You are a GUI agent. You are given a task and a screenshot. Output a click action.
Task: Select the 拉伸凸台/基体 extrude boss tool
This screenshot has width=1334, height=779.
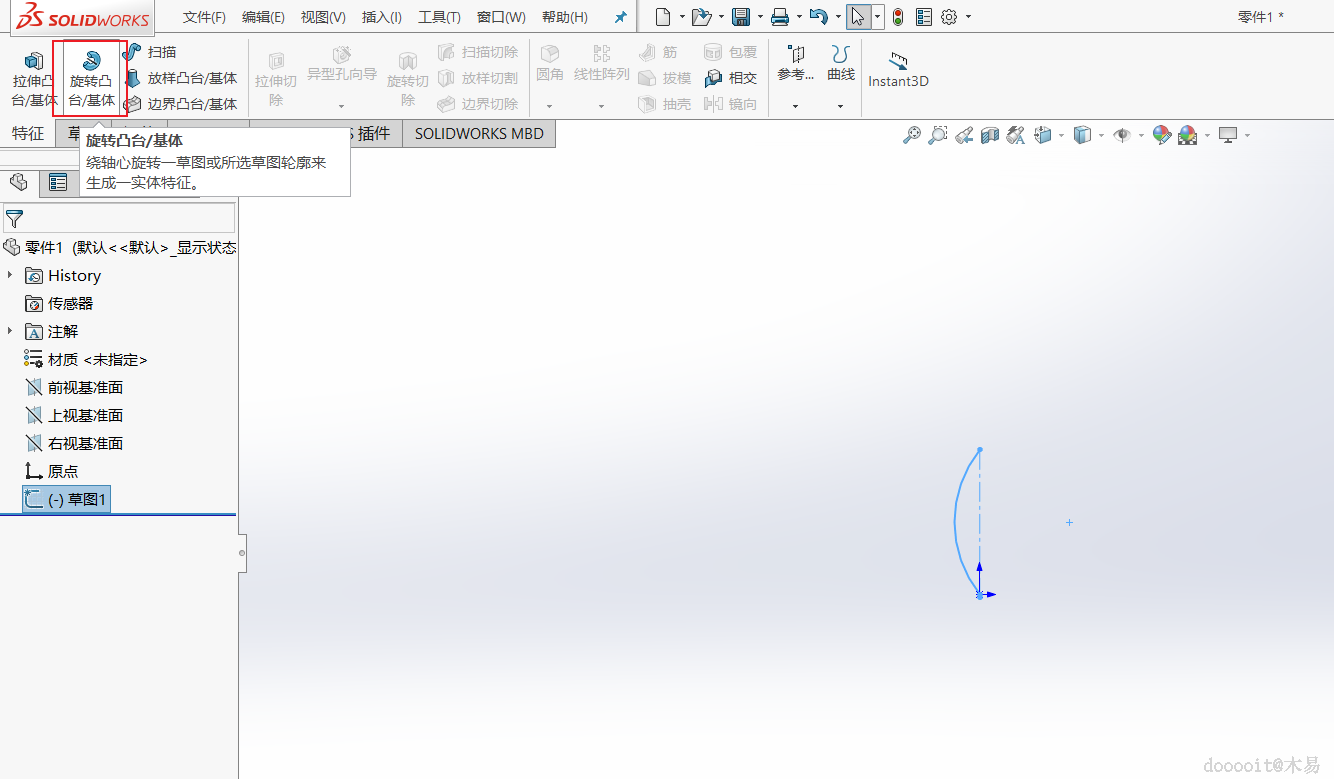point(34,79)
